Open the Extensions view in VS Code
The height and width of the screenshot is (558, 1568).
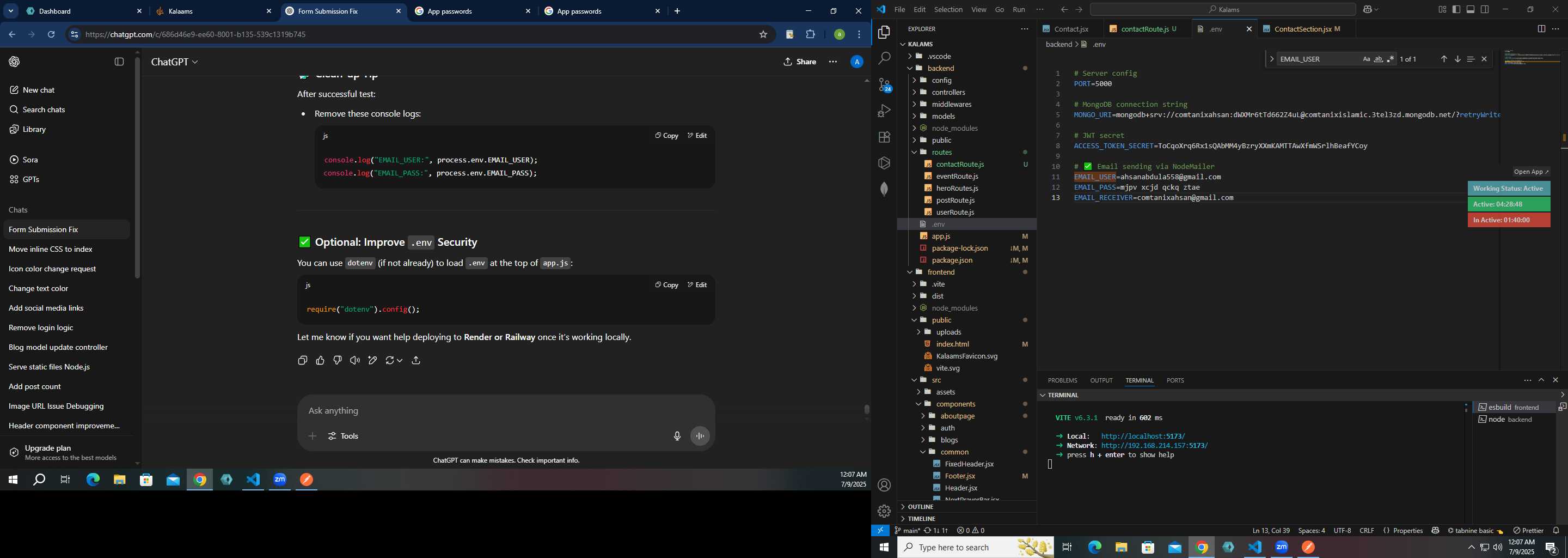pyautogui.click(x=884, y=137)
